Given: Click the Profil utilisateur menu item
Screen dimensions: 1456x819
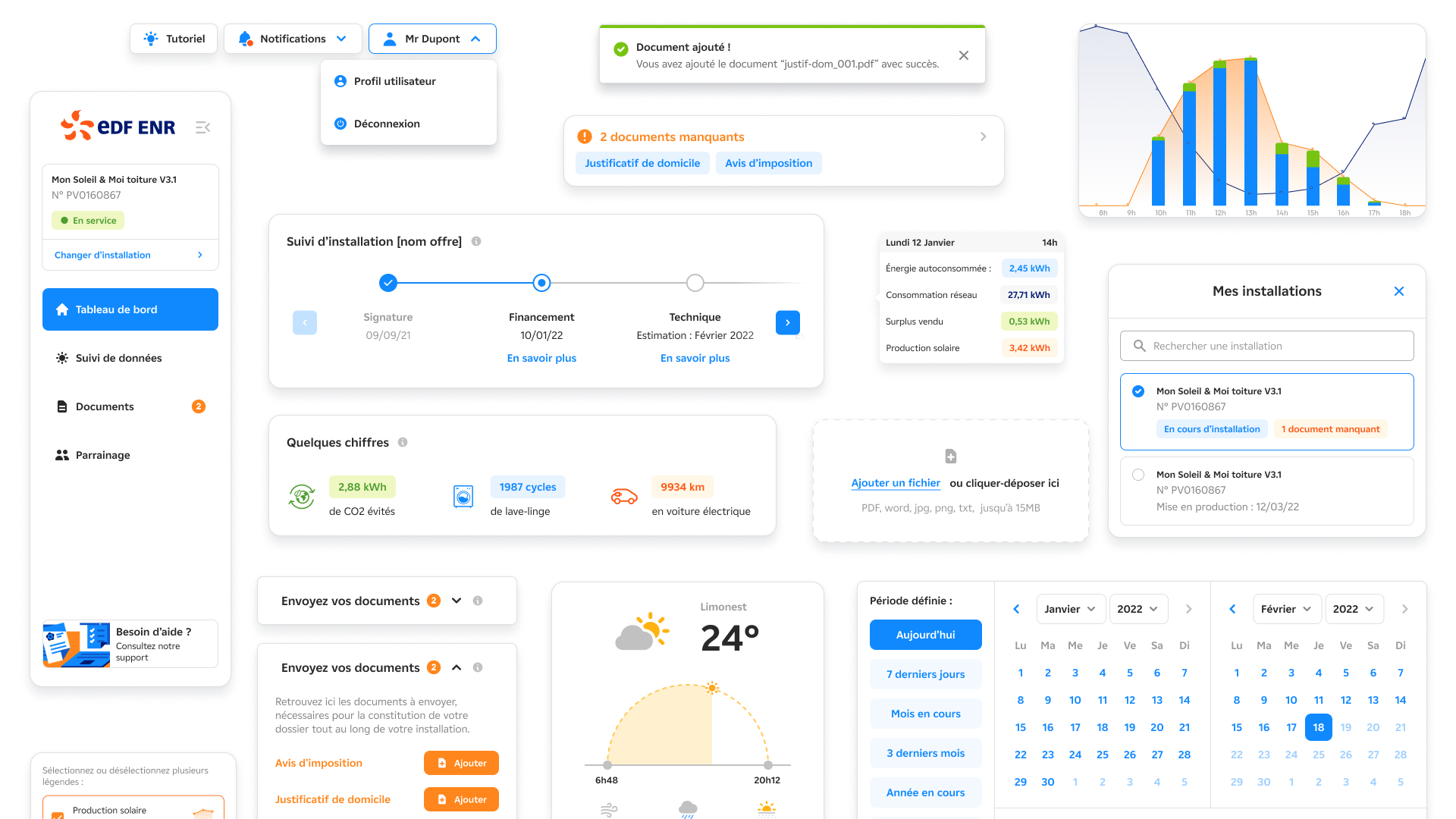Looking at the screenshot, I should point(393,82).
